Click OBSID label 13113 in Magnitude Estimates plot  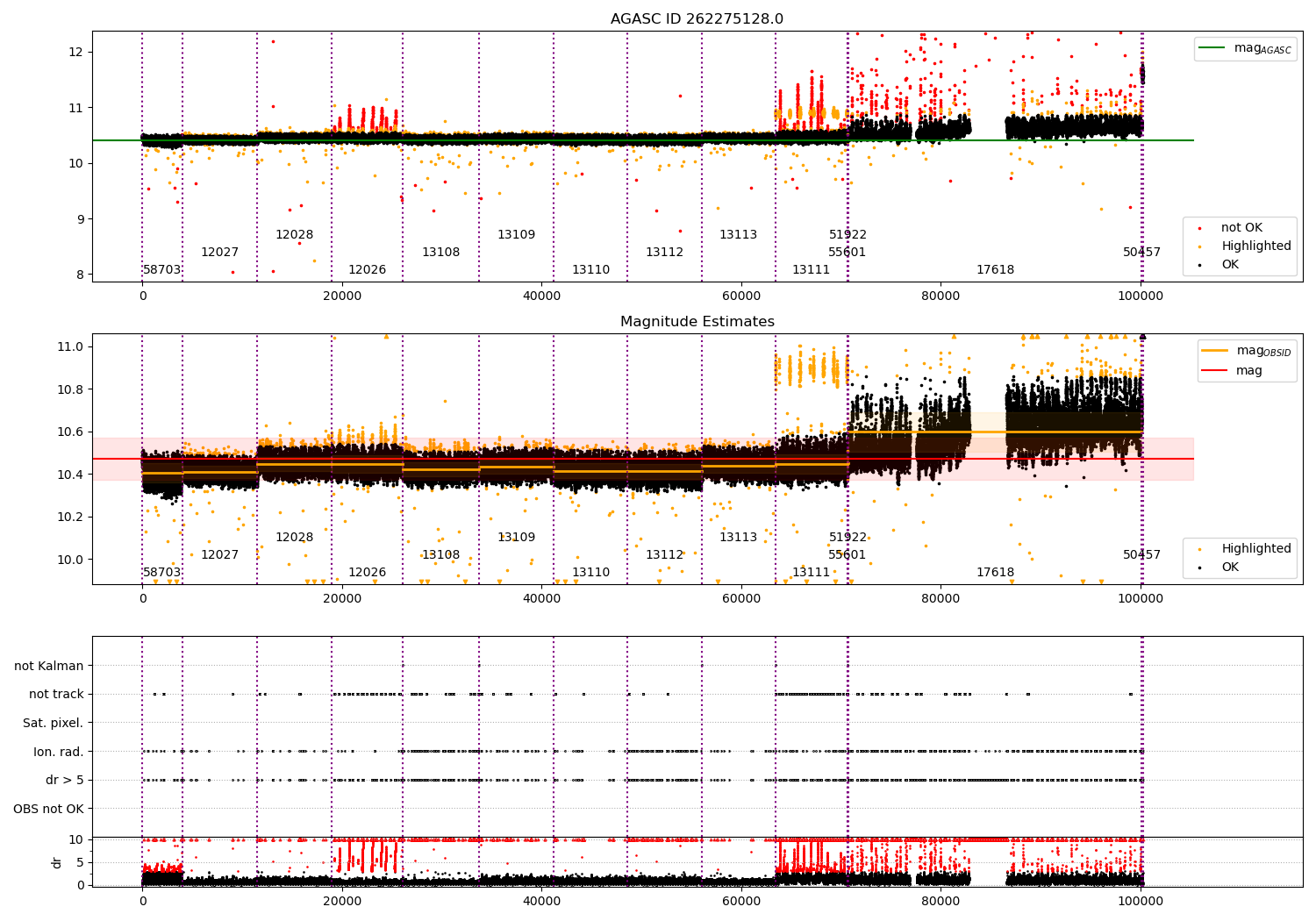(738, 537)
